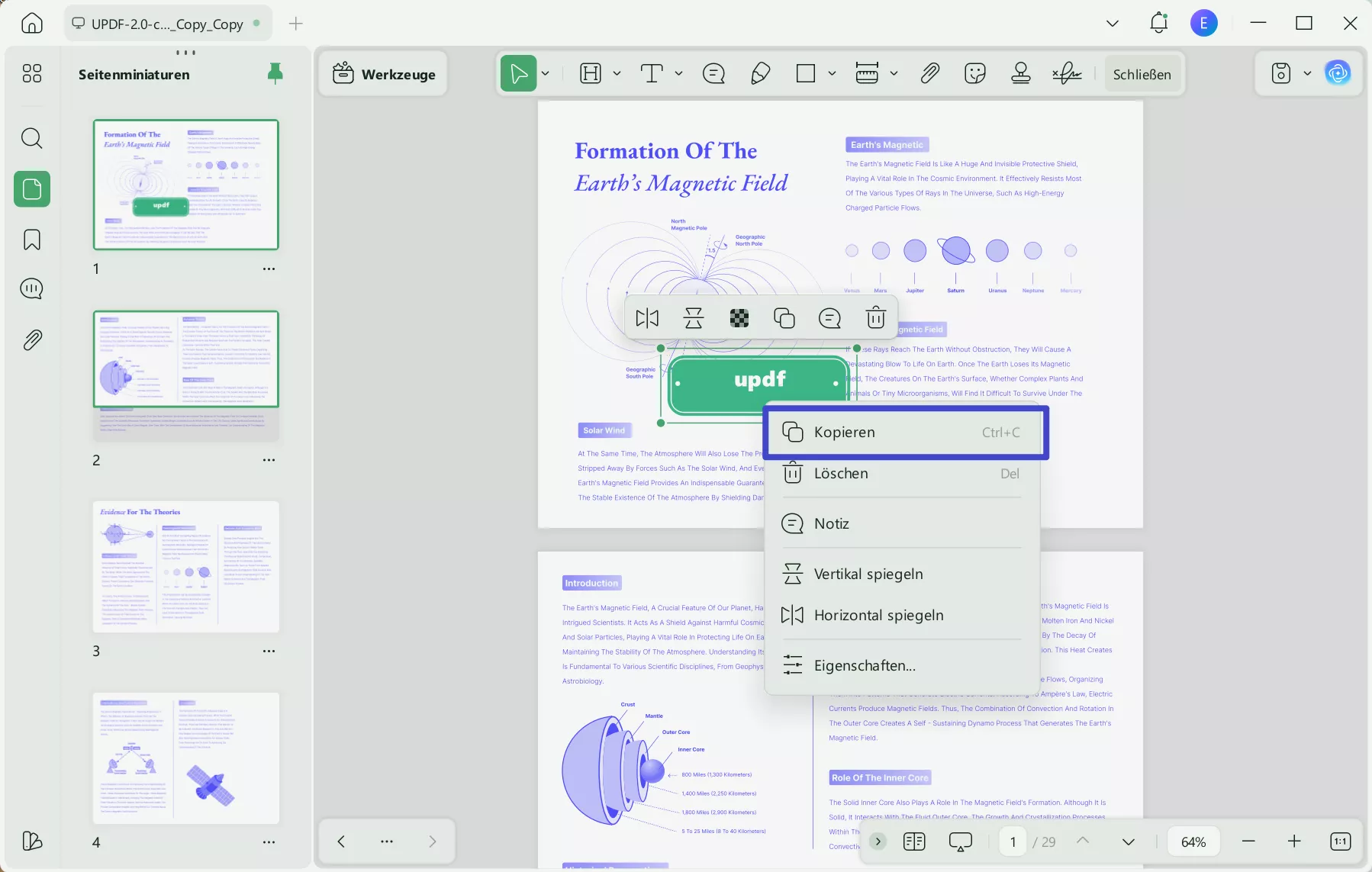Expand the save options dropdown arrow
This screenshot has height=872, width=1372.
(1307, 73)
